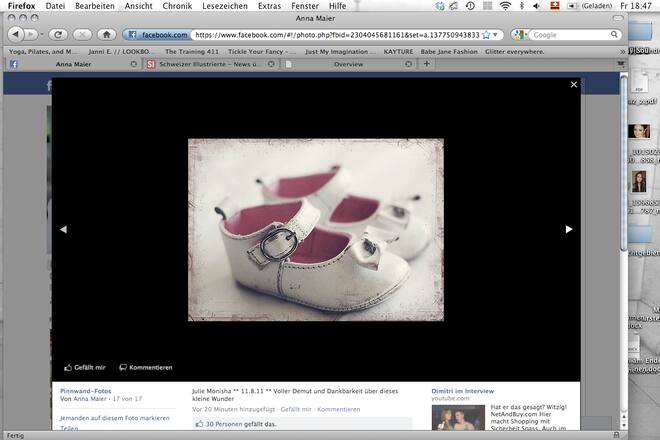Switch to the Overview tab

click(x=348, y=64)
